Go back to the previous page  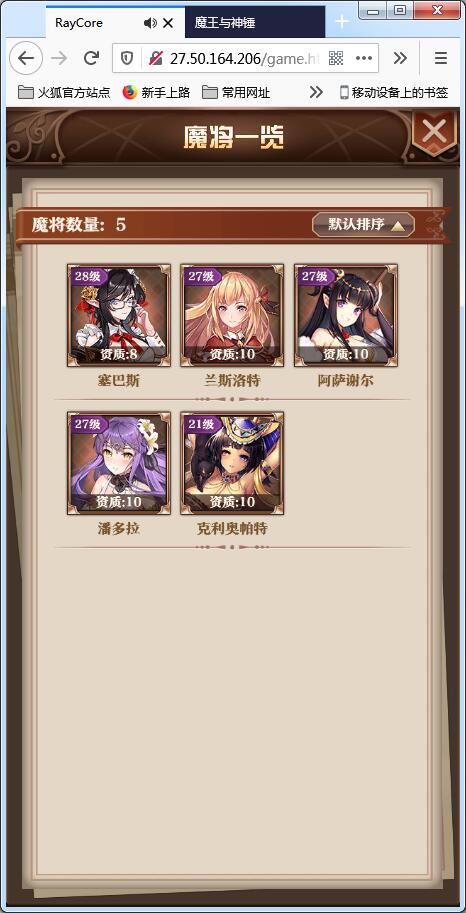click(26, 58)
